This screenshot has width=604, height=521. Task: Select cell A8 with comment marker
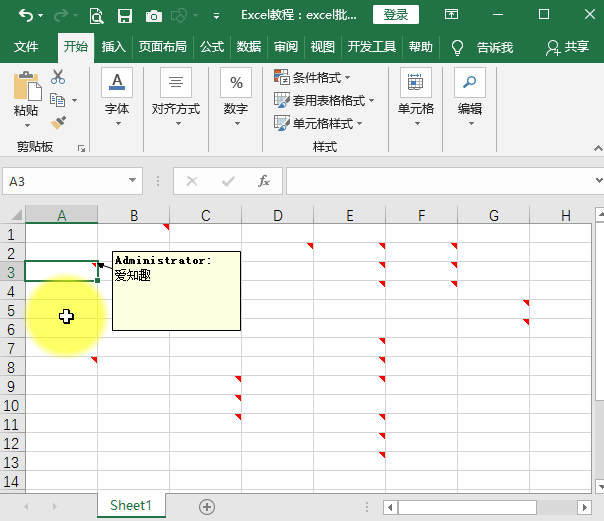[x=61, y=366]
